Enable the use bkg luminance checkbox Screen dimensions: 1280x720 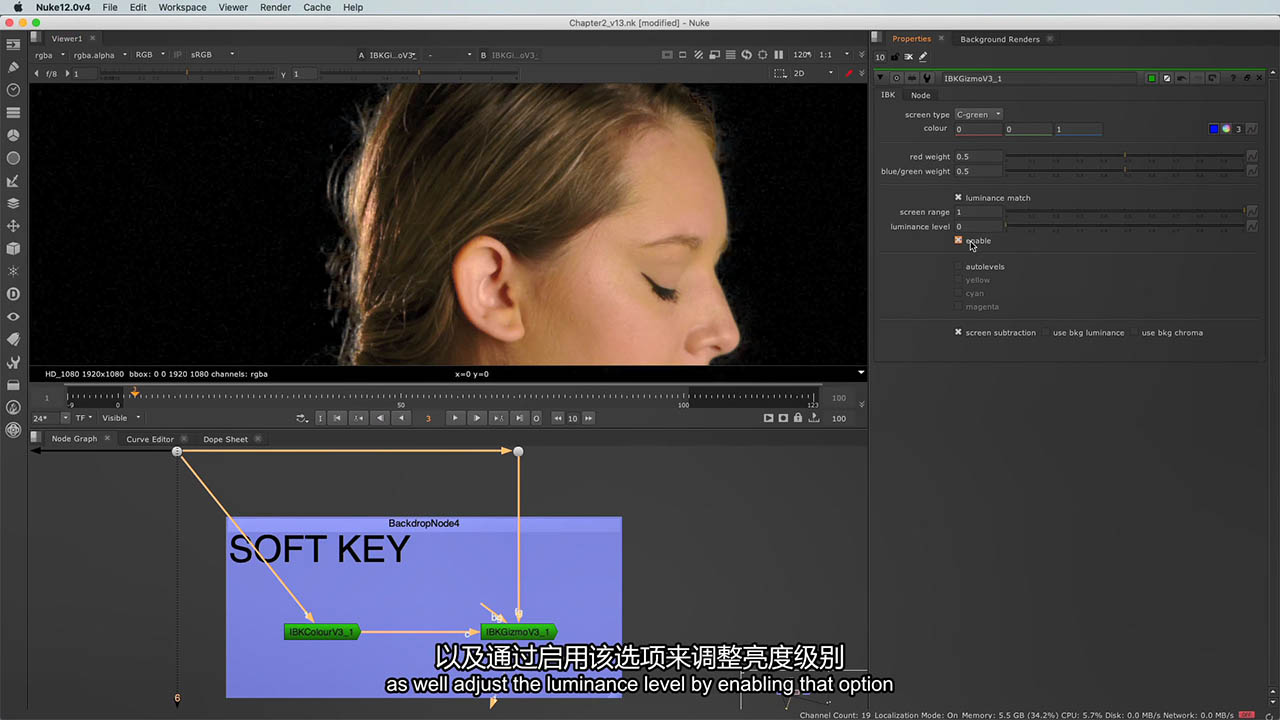1046,332
